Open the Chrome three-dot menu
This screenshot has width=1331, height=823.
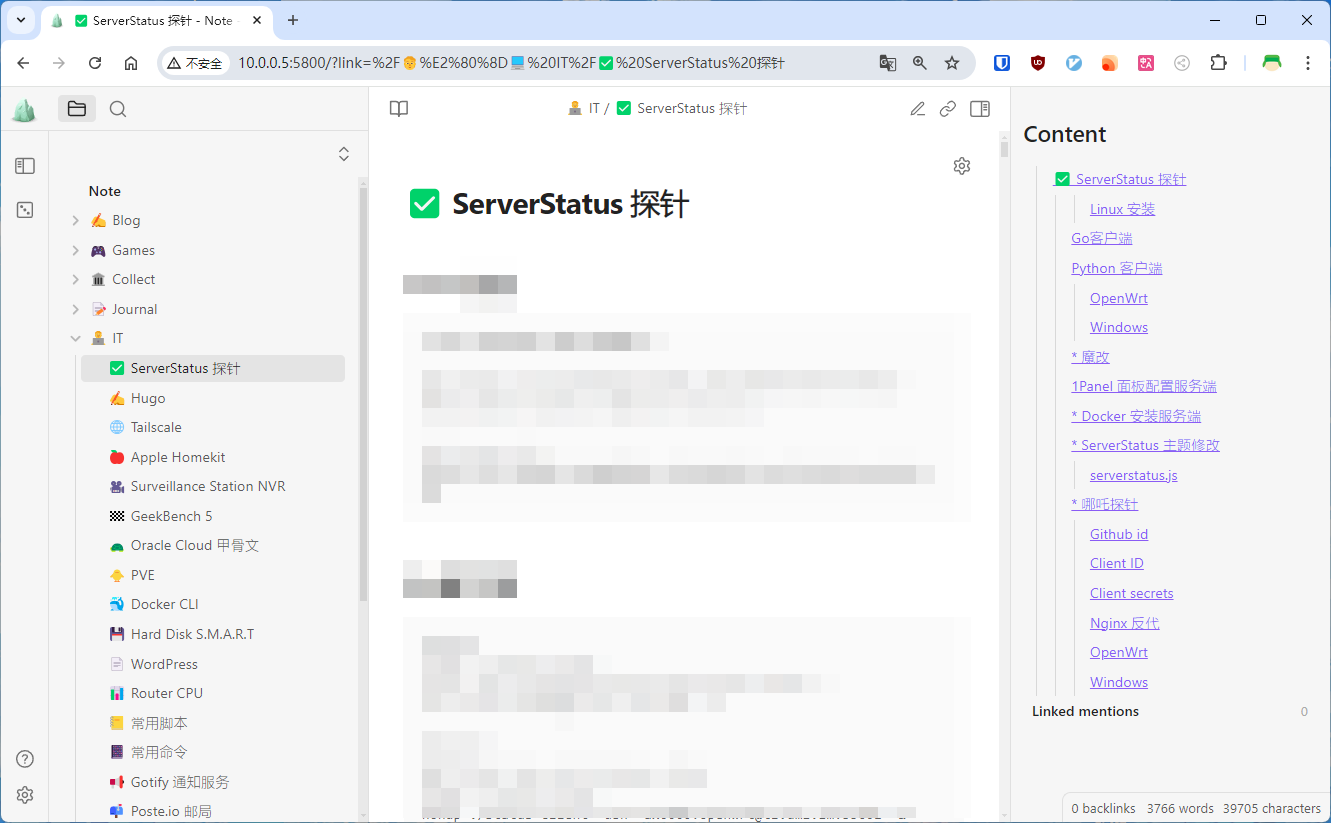coord(1308,63)
